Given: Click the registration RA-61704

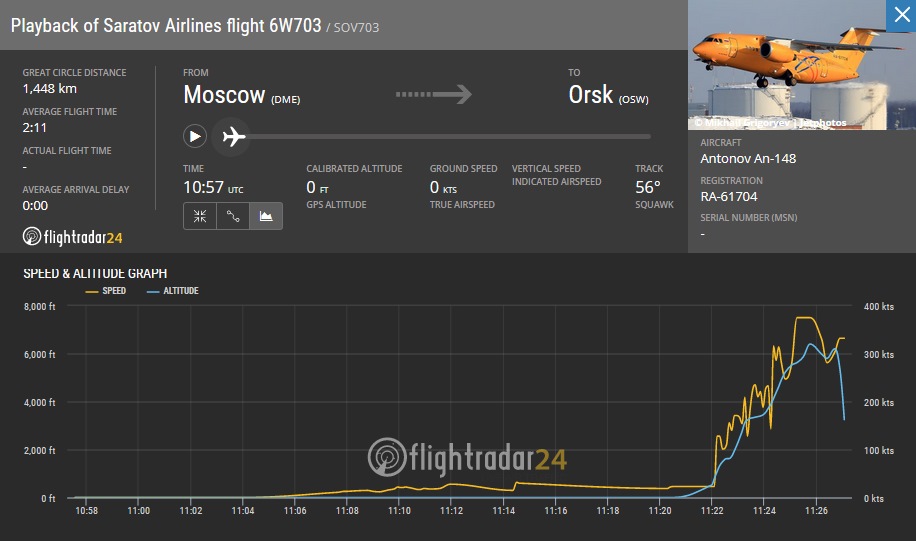Looking at the screenshot, I should pyautogui.click(x=729, y=197).
